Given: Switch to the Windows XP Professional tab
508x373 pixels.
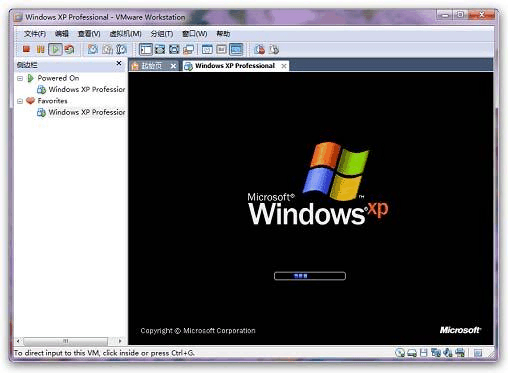Looking at the screenshot, I should [x=235, y=66].
